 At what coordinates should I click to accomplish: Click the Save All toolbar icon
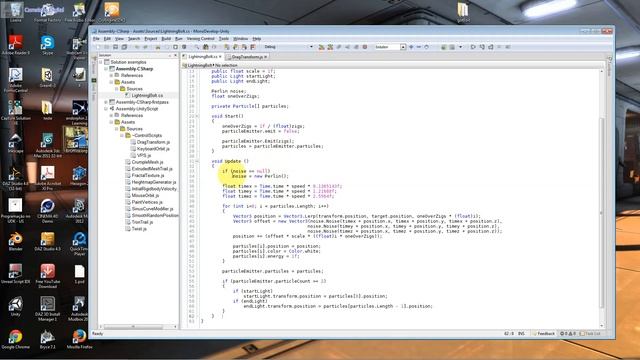(x=124, y=47)
